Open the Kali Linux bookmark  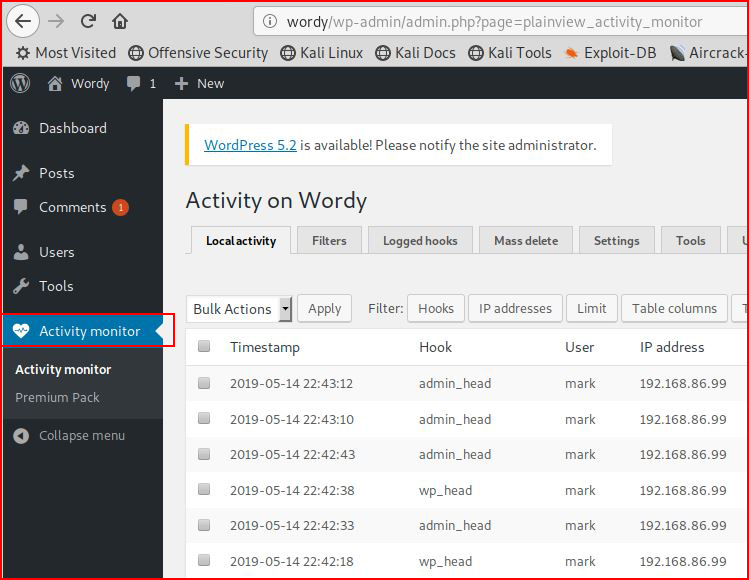point(321,53)
